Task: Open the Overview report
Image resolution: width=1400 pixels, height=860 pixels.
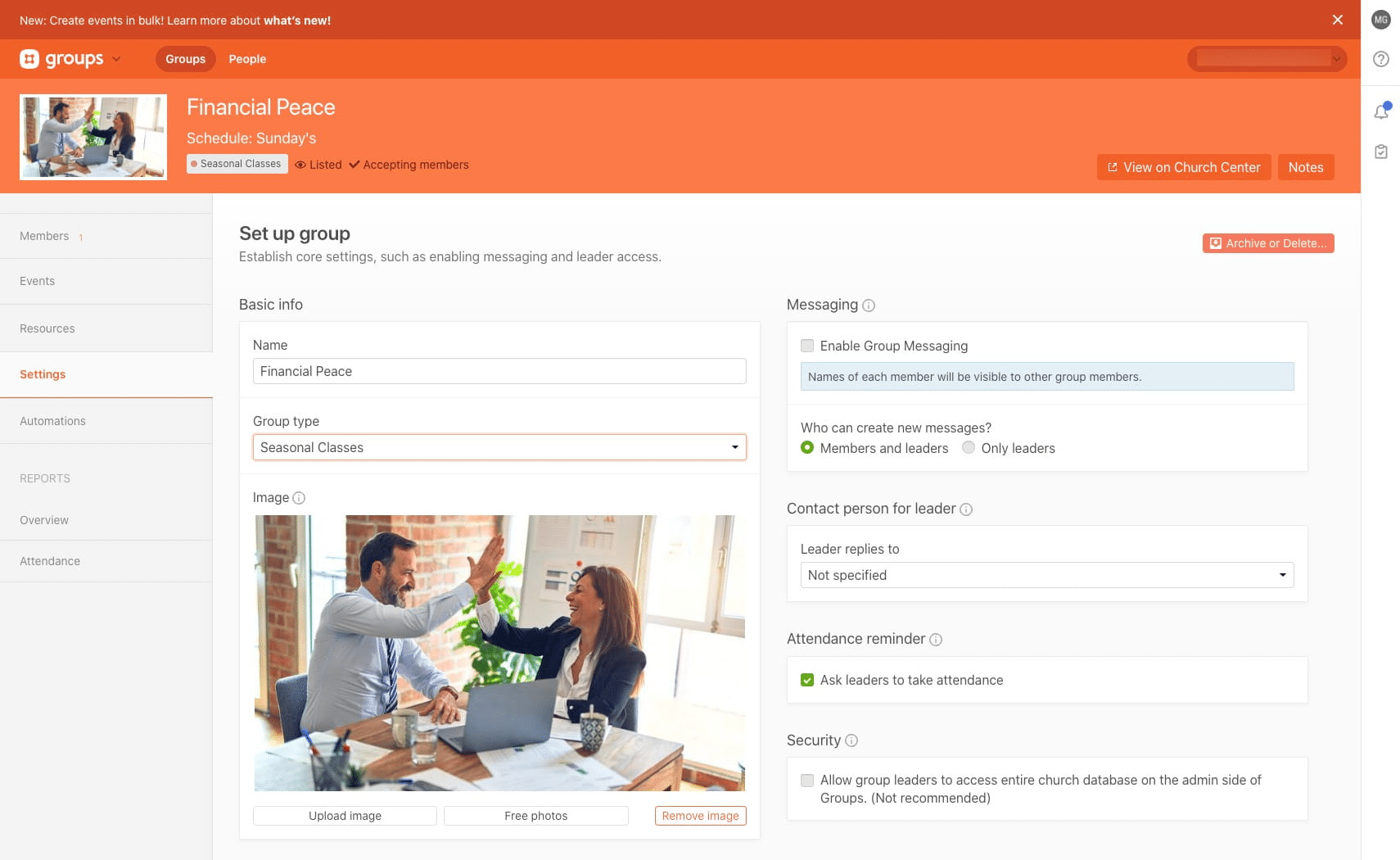Action: (x=106, y=520)
